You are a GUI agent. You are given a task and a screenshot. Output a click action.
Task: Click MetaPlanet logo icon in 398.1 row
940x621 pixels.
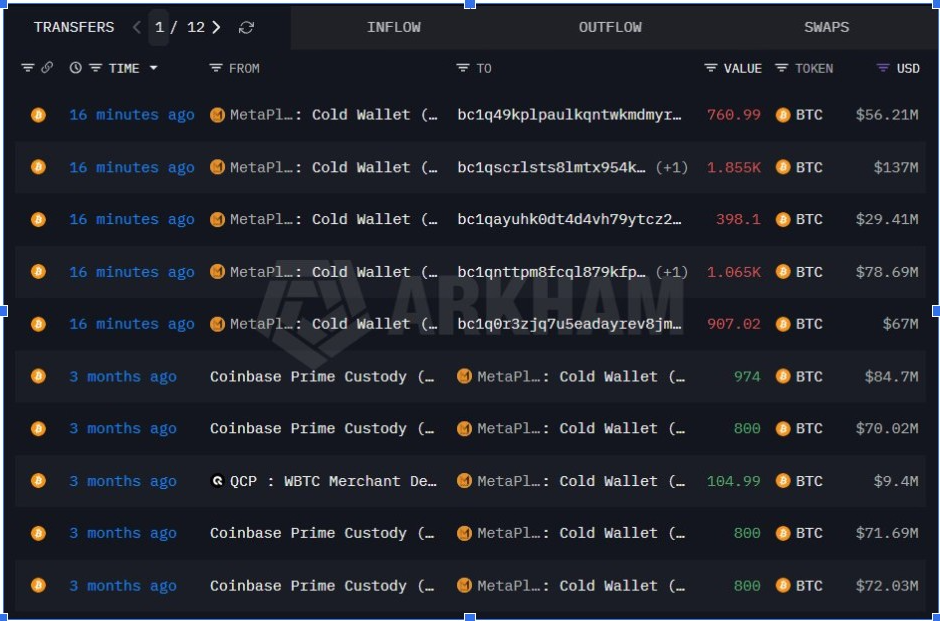(x=217, y=219)
